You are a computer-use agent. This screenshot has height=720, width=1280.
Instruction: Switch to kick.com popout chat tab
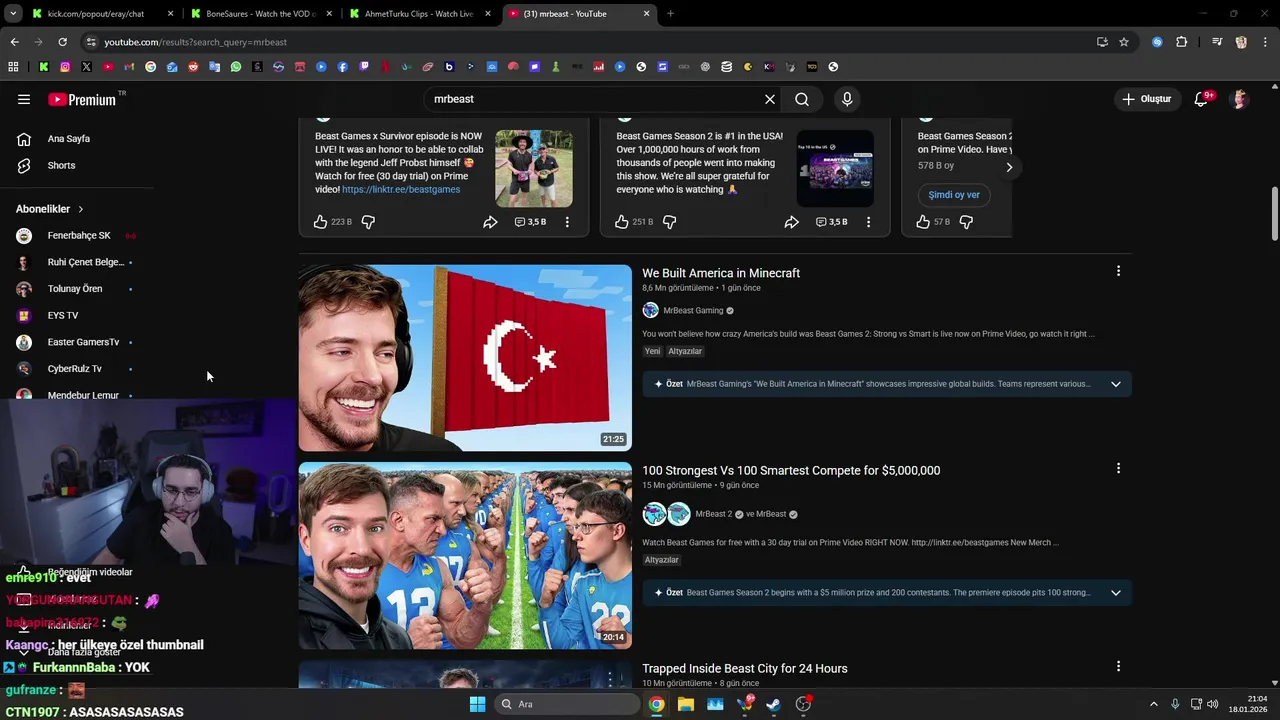click(95, 14)
